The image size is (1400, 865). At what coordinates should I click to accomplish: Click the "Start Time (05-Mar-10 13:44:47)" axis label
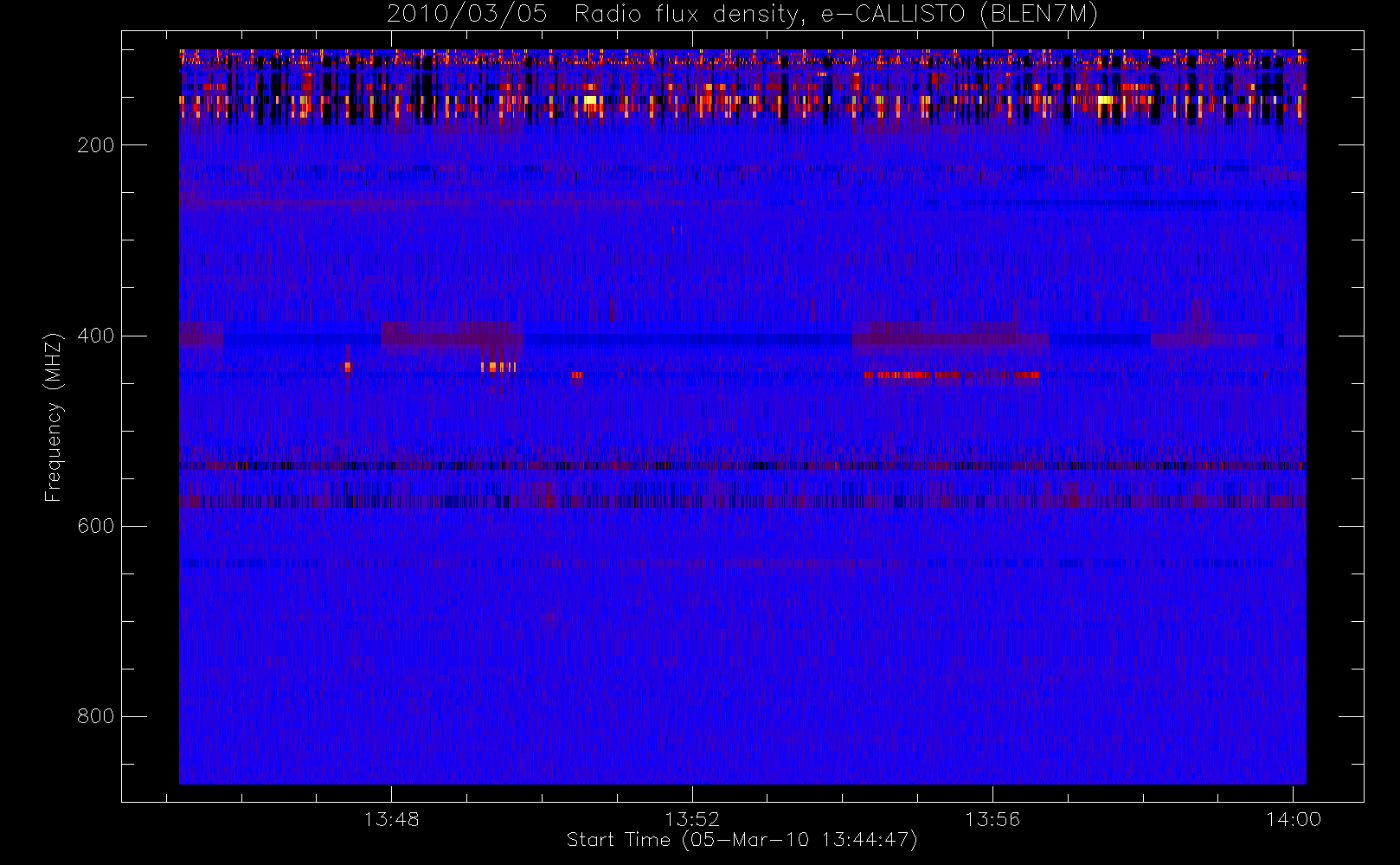(742, 840)
